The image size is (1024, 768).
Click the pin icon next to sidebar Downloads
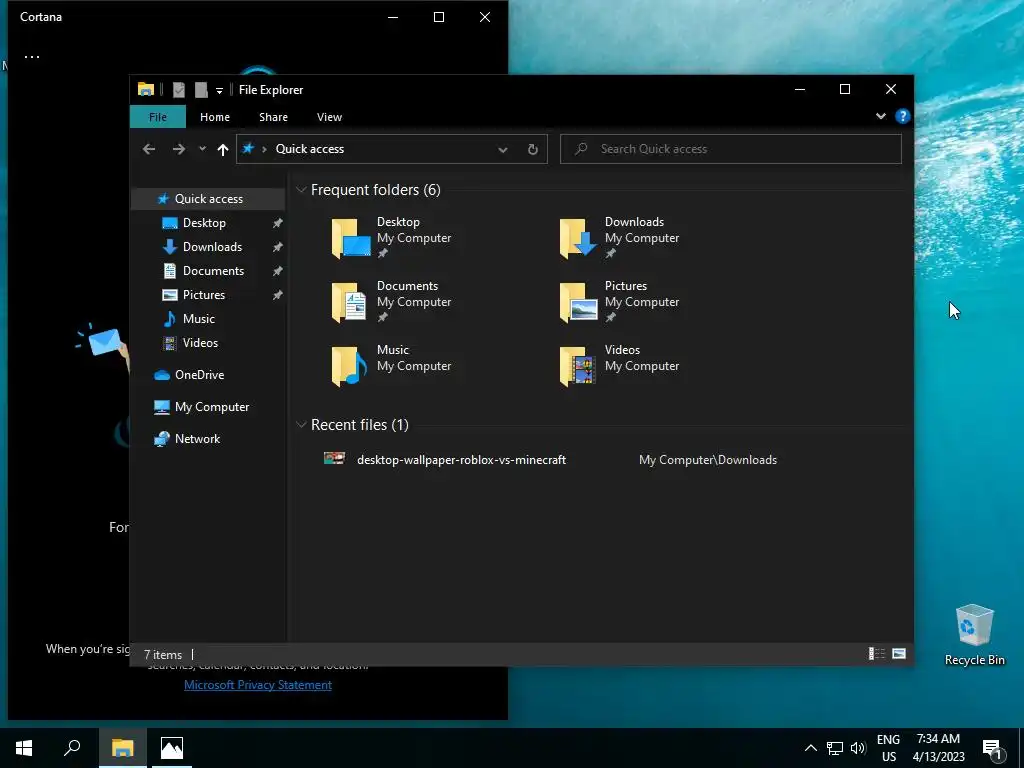pyautogui.click(x=278, y=247)
